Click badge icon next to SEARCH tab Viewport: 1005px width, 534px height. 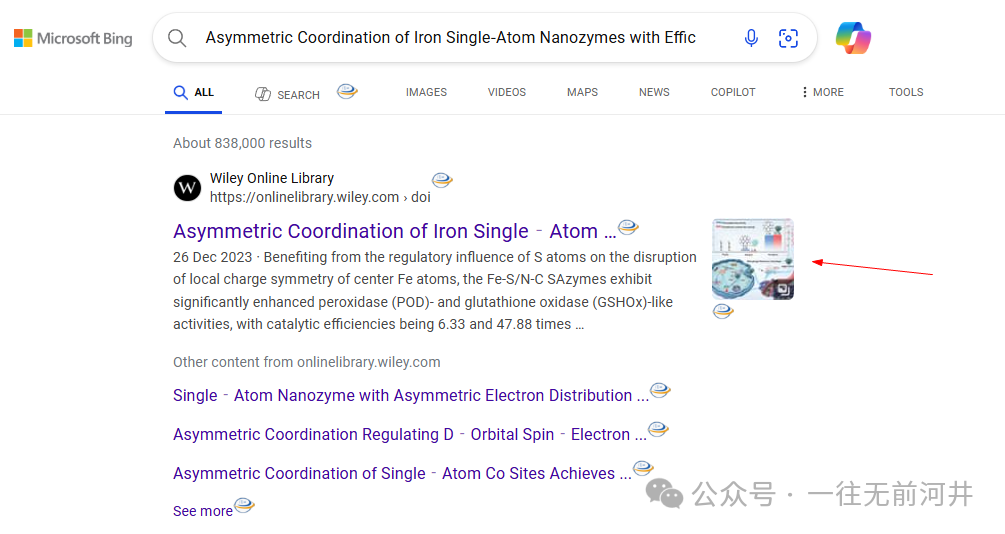(x=347, y=91)
